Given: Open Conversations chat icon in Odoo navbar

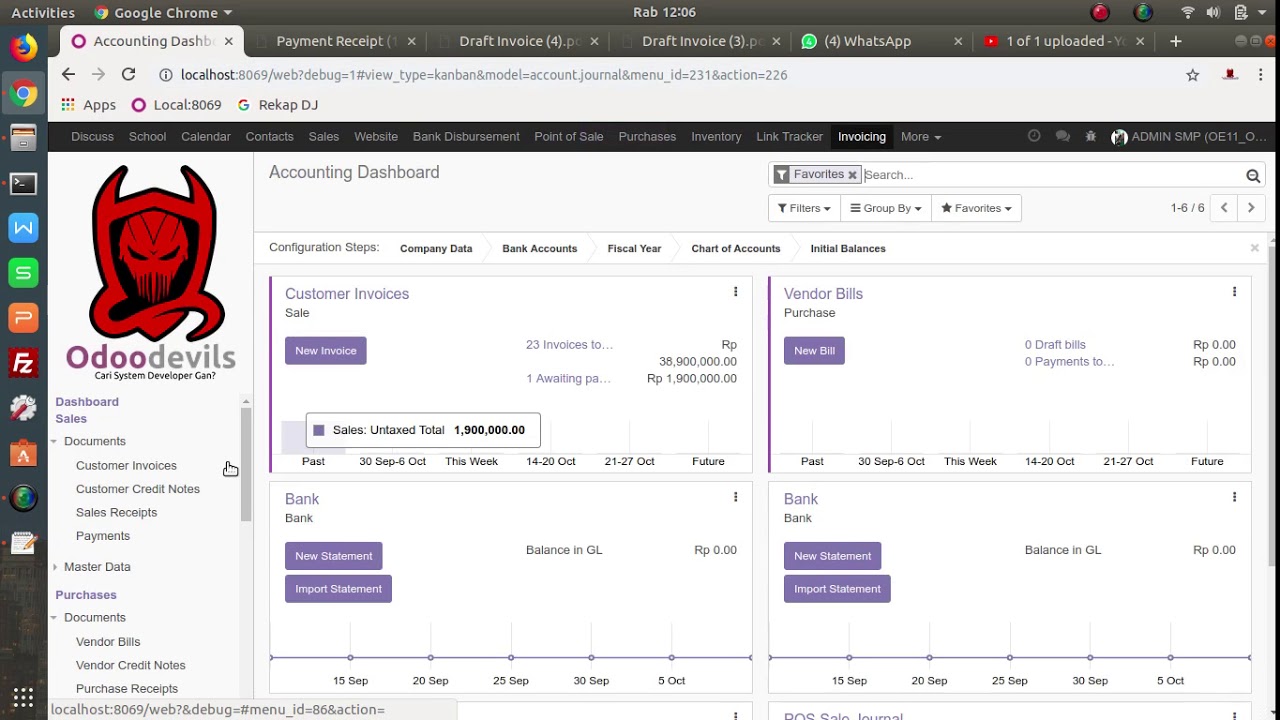Looking at the screenshot, I should (x=1062, y=136).
